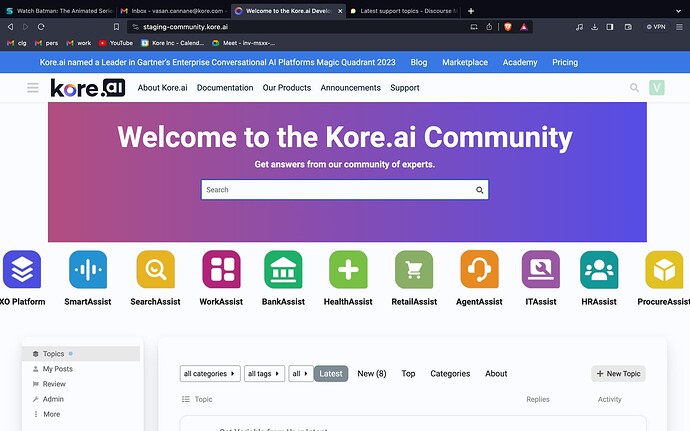Open the SearchAssist product icon
690x431 pixels.
tap(155, 269)
